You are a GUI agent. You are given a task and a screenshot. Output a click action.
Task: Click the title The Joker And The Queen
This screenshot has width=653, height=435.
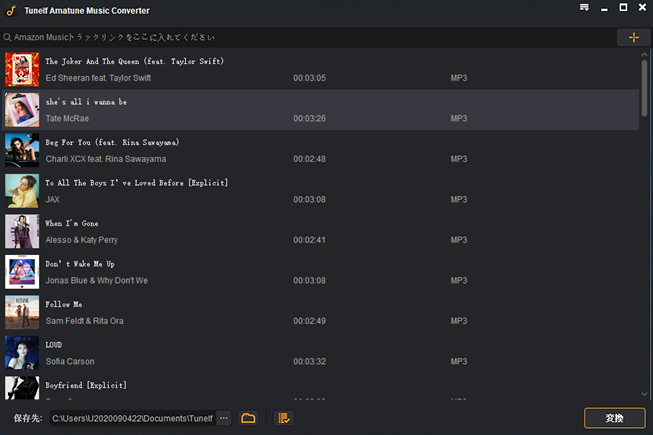[135, 61]
